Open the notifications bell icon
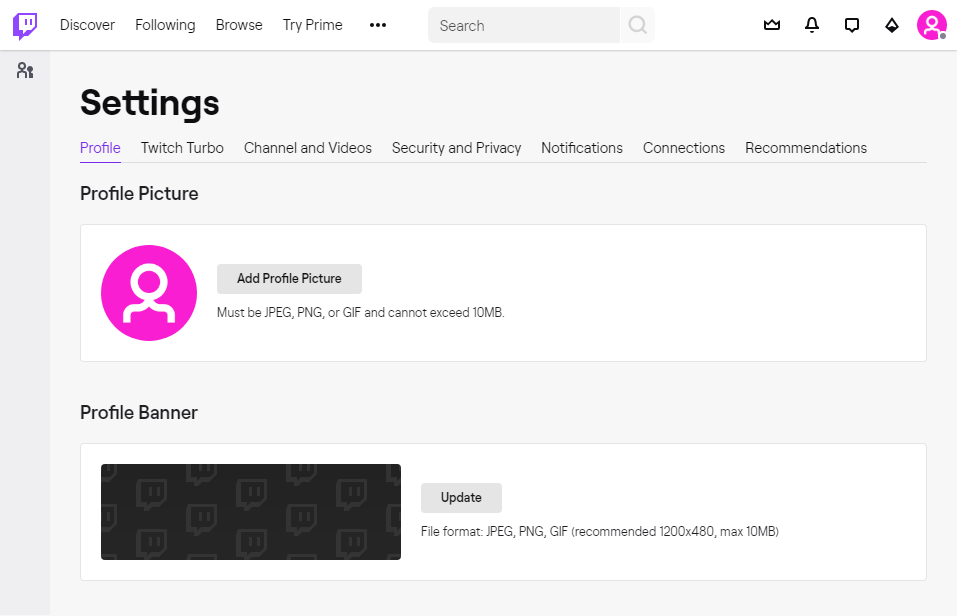This screenshot has height=616, width=957. [x=811, y=25]
